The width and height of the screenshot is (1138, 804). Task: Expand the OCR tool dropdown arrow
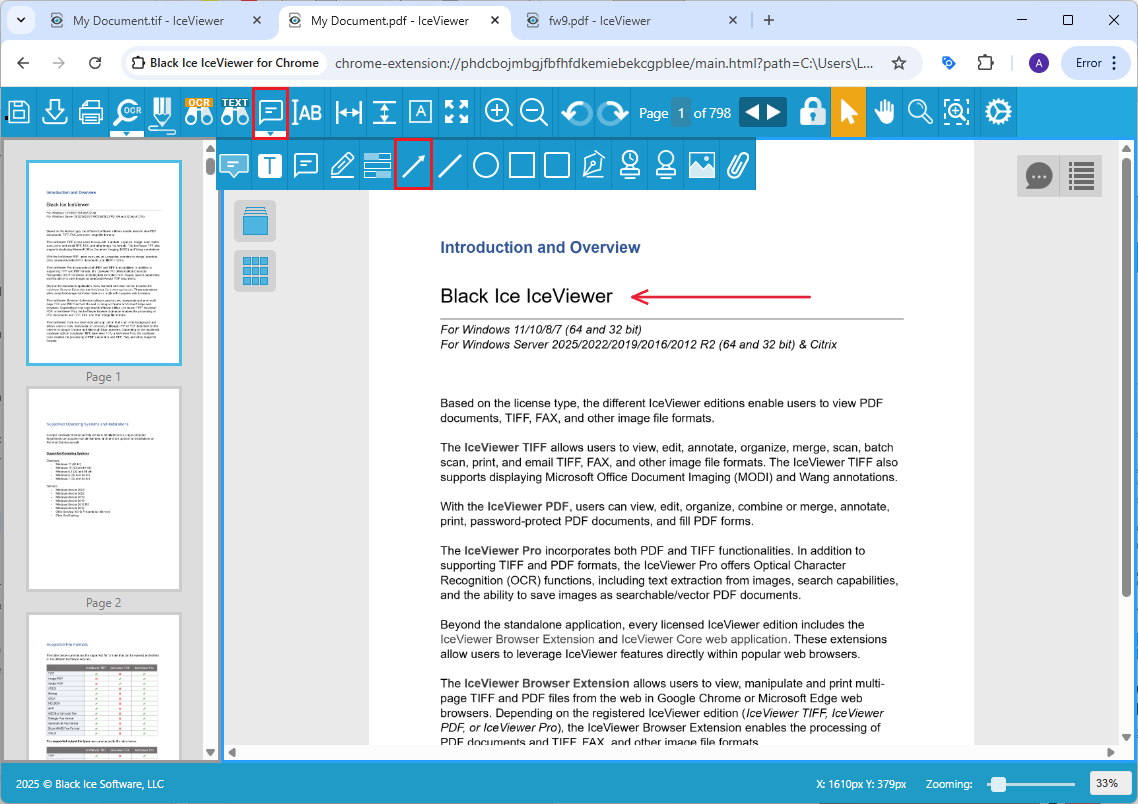coord(127,134)
